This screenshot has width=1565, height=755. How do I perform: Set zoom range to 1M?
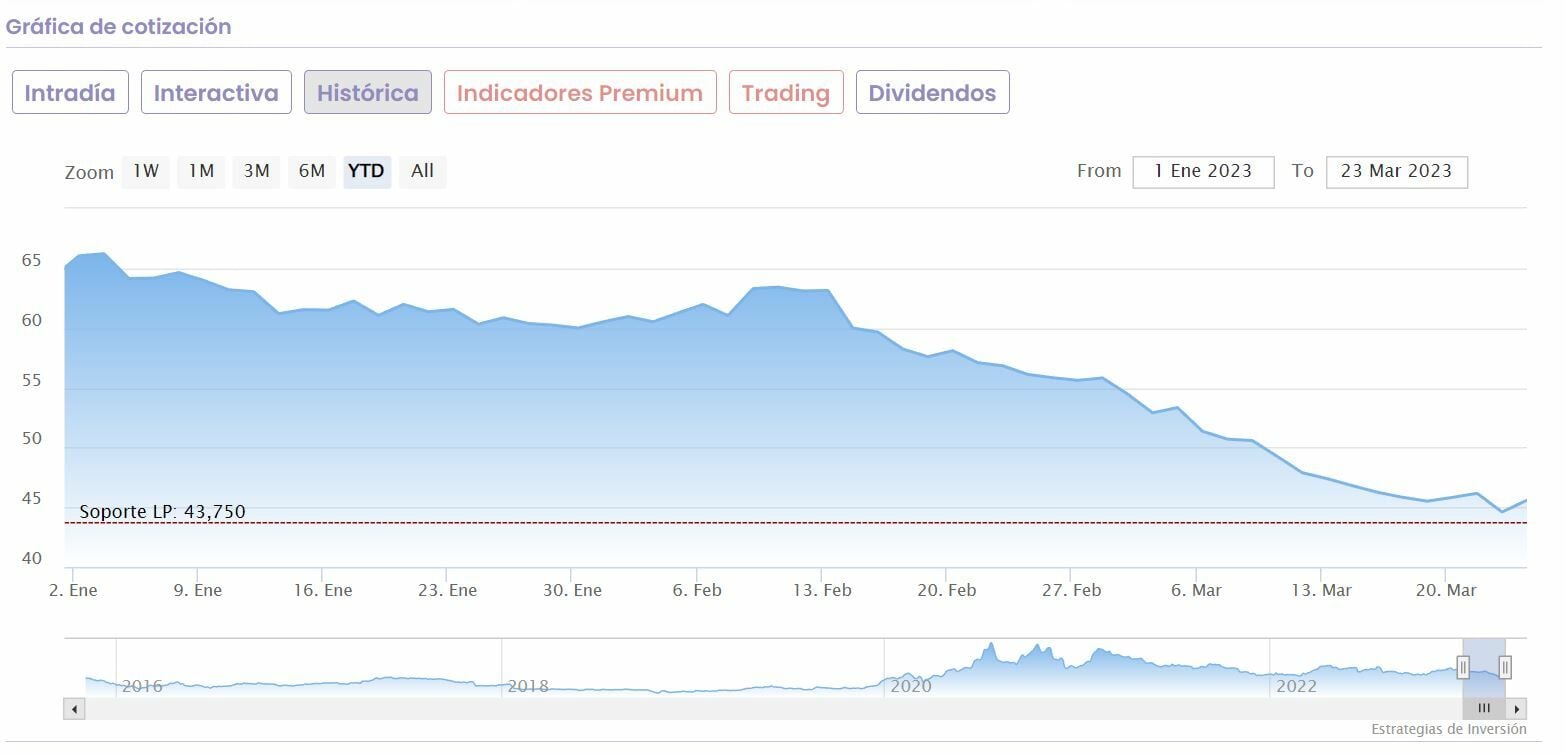click(202, 171)
